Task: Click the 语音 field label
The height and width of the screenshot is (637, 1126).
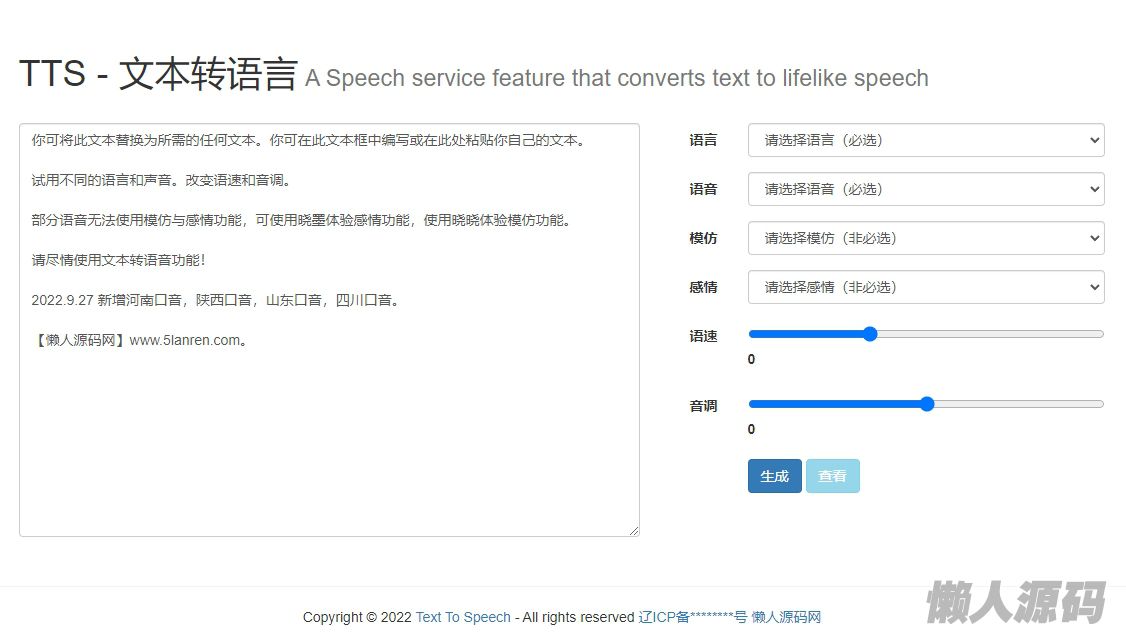Action: click(x=703, y=189)
